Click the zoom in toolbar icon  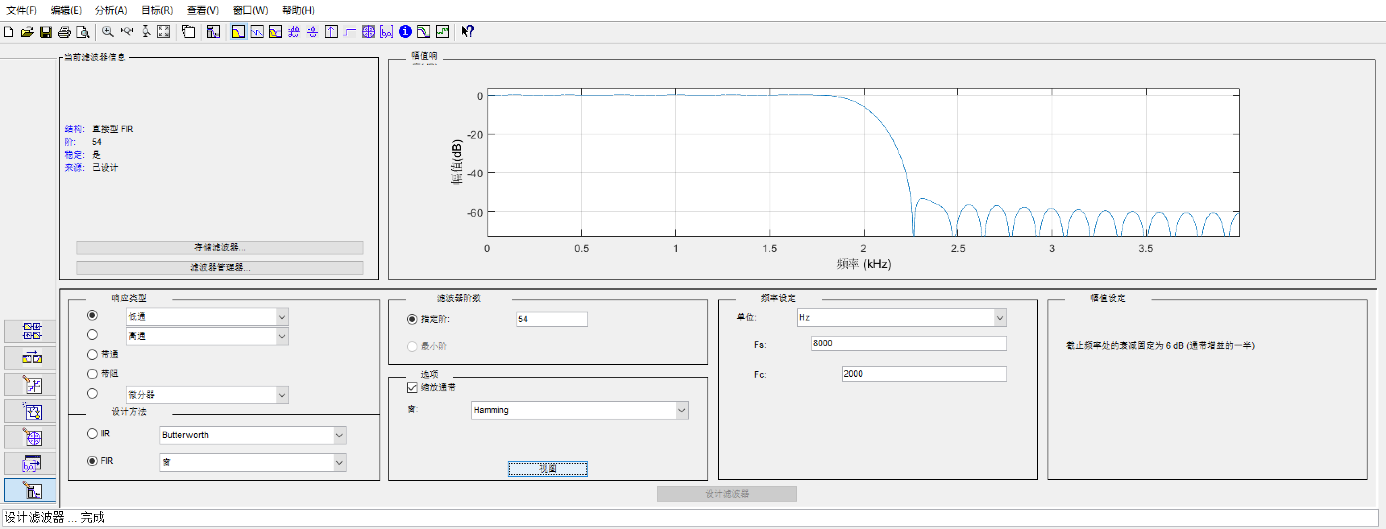click(x=108, y=32)
